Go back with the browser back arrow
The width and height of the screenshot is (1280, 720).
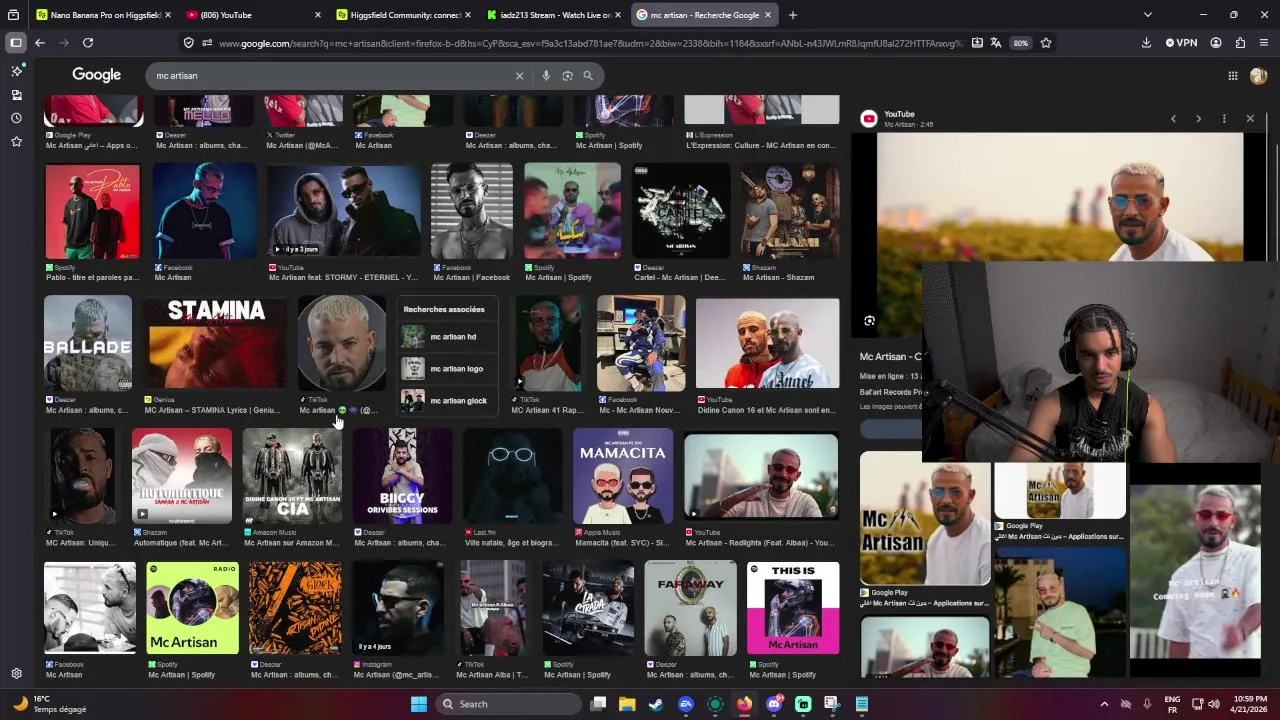[40, 43]
